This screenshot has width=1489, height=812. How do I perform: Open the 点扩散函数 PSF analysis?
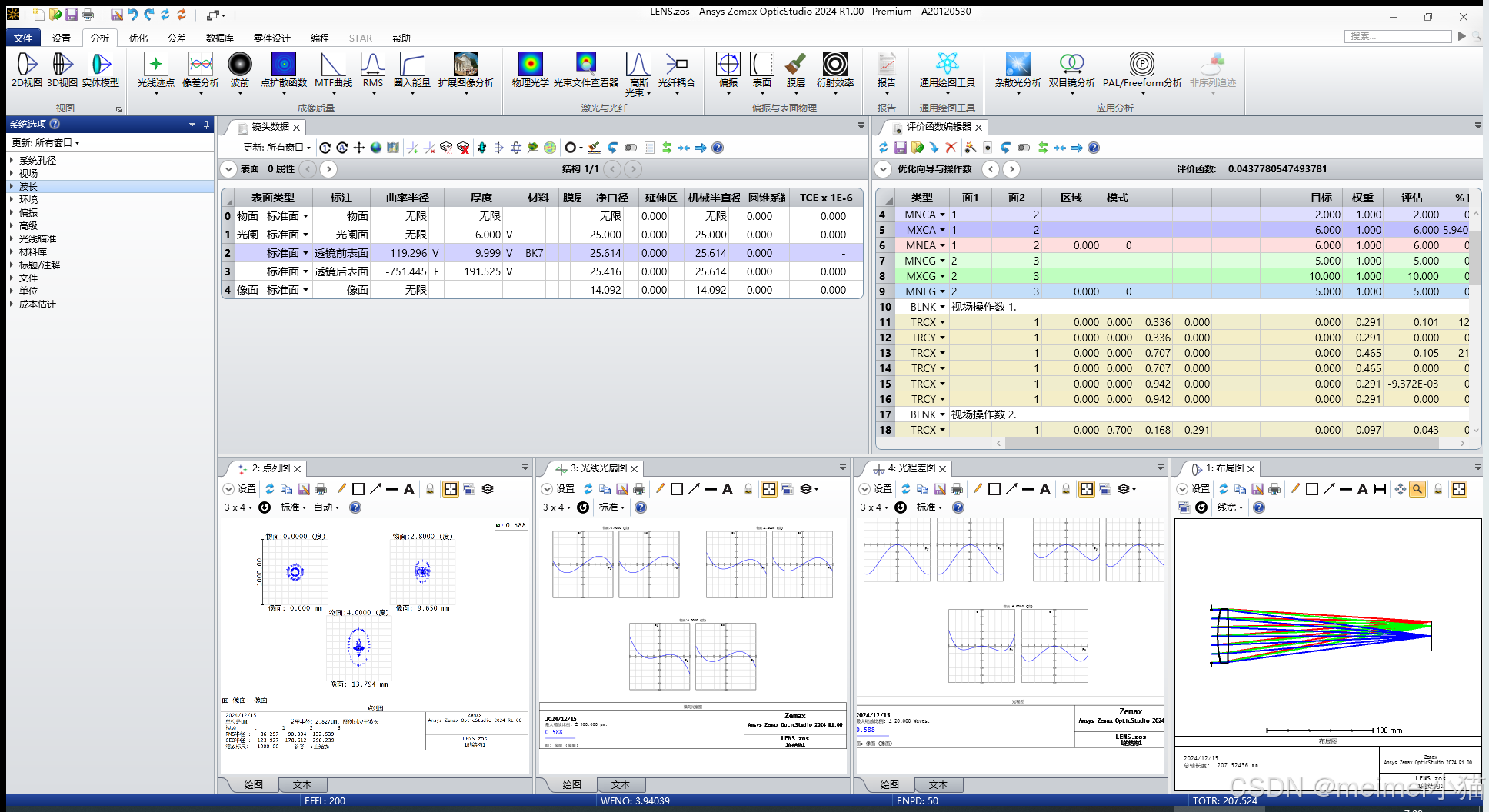[284, 73]
